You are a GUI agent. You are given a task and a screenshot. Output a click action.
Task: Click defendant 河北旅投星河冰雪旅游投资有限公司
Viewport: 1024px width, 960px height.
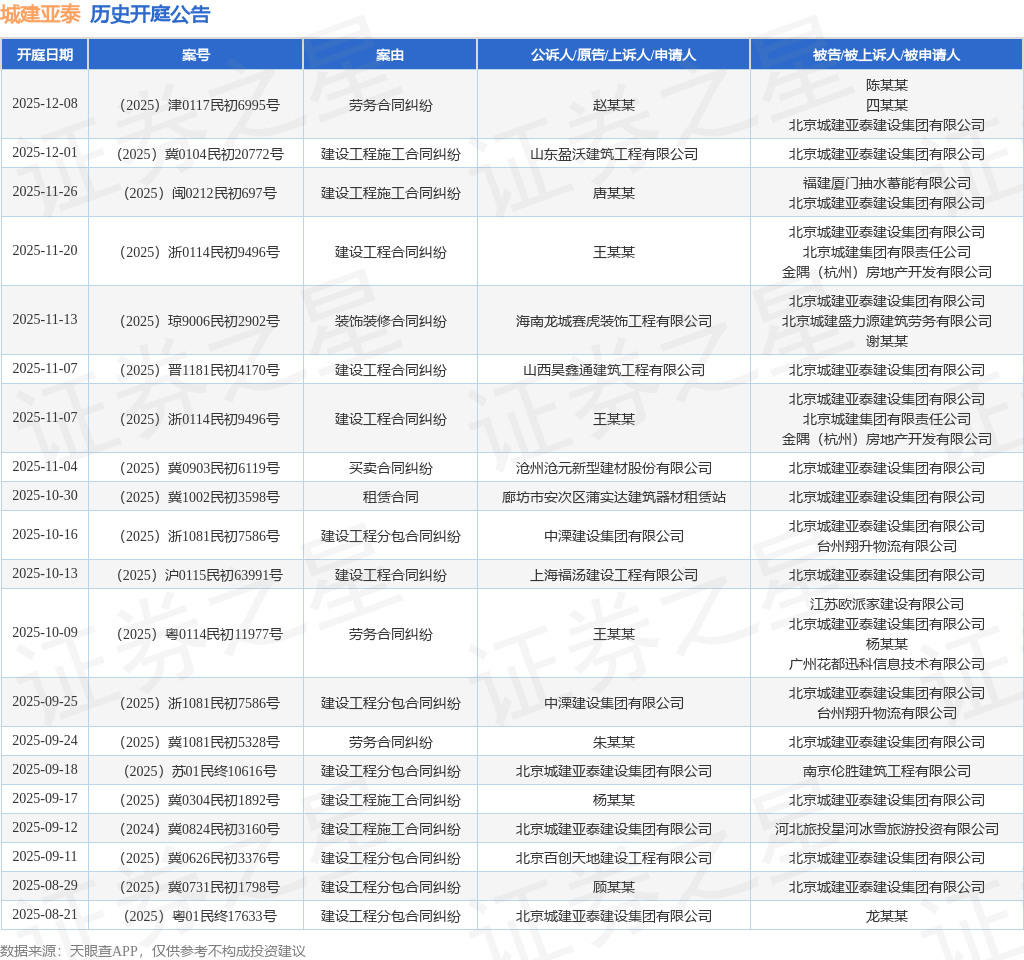coord(886,829)
